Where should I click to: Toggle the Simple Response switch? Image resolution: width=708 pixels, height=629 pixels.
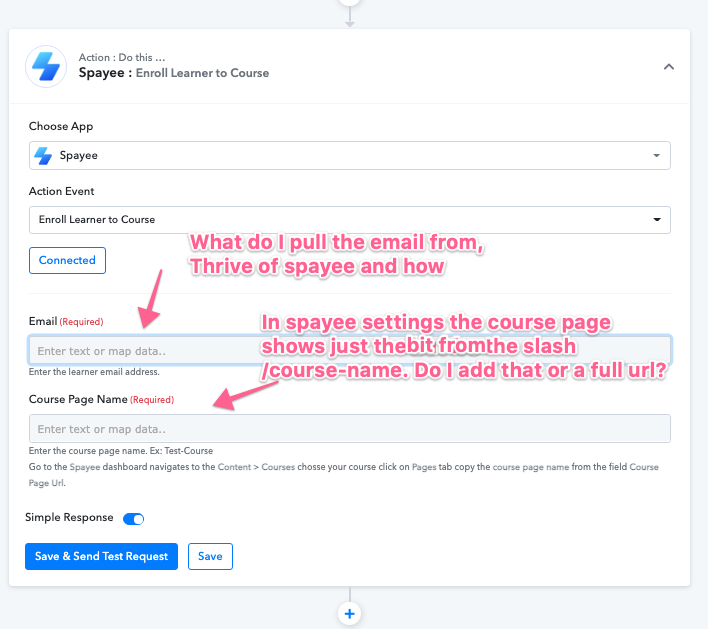tap(134, 519)
